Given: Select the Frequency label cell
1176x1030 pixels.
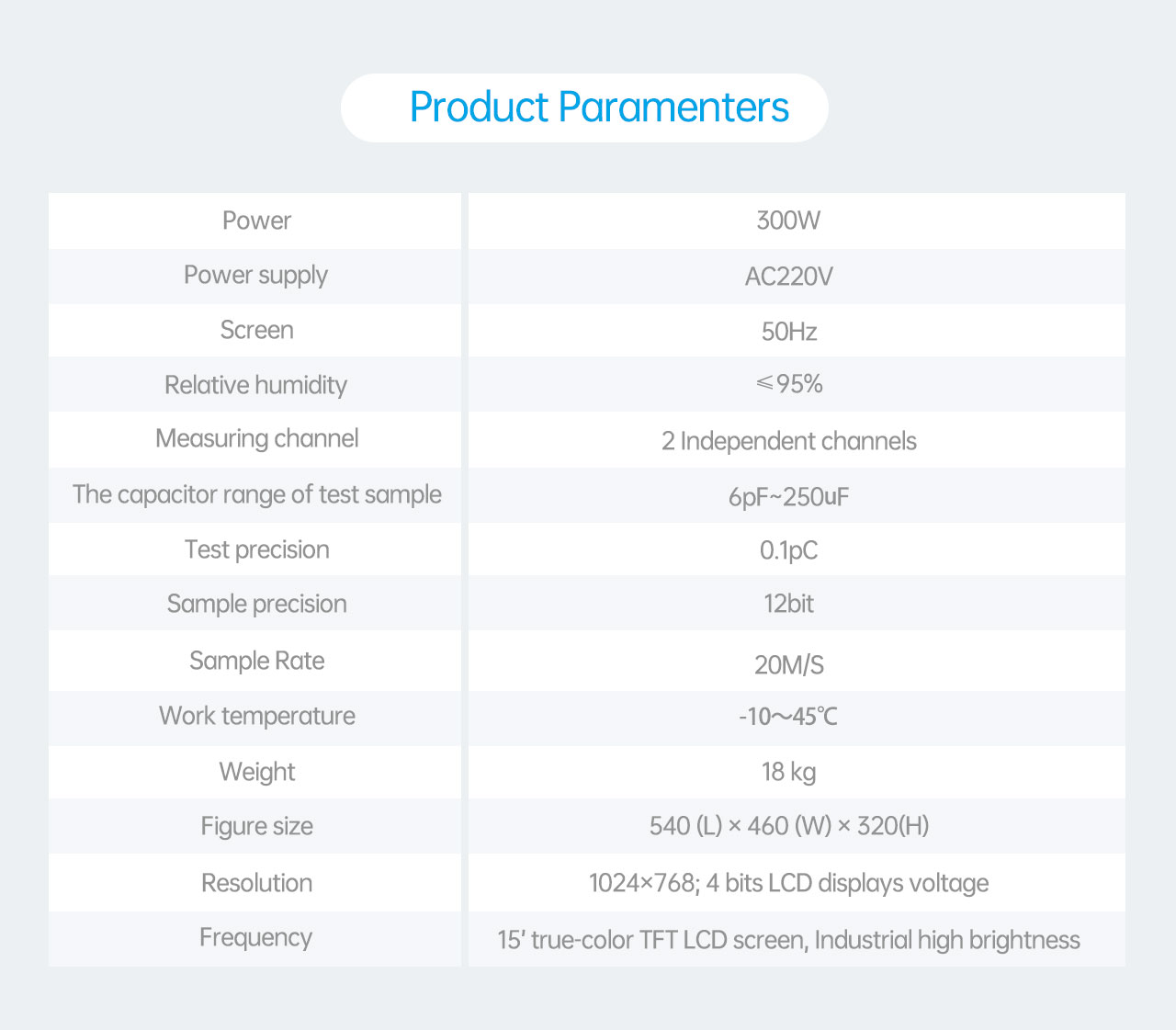Looking at the screenshot, I should (x=255, y=937).
